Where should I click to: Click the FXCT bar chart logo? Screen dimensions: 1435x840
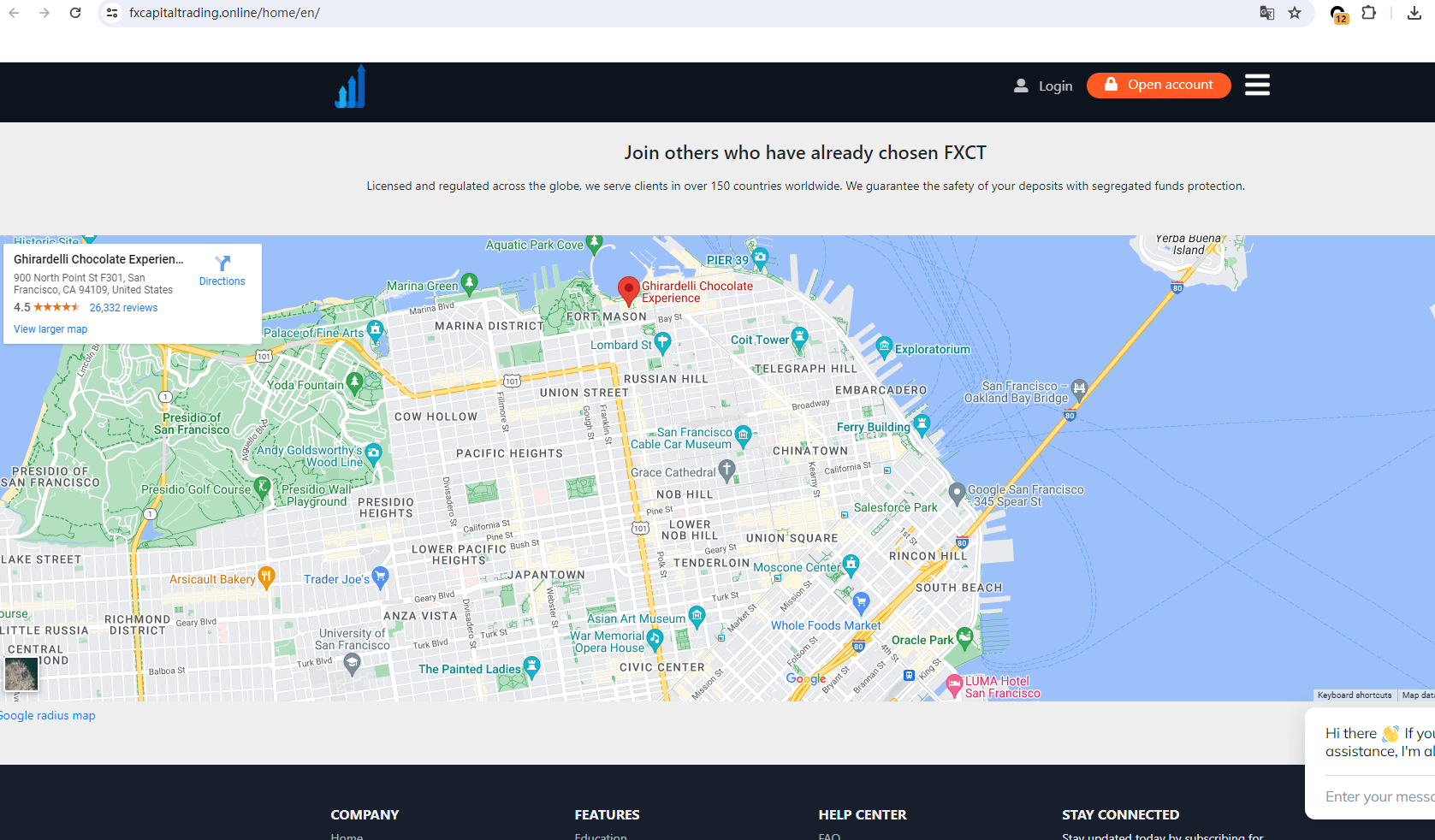point(350,87)
